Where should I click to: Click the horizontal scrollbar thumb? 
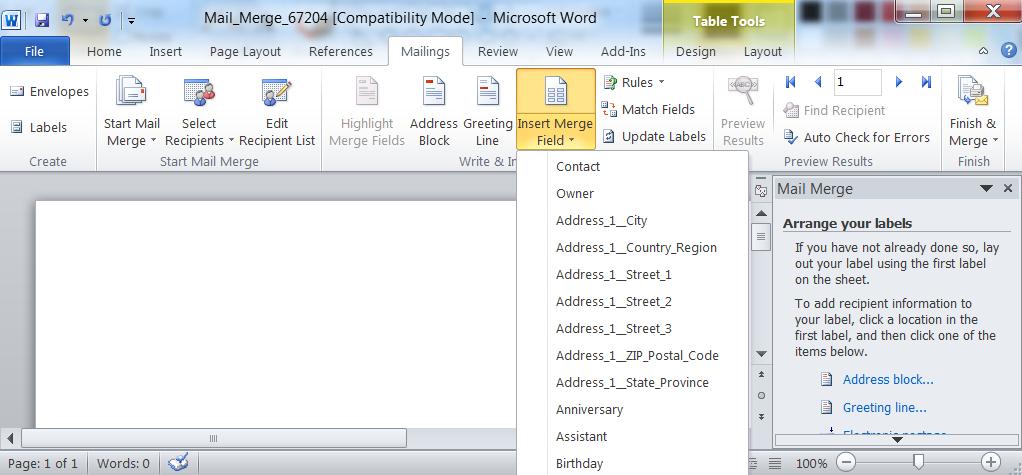click(x=214, y=438)
